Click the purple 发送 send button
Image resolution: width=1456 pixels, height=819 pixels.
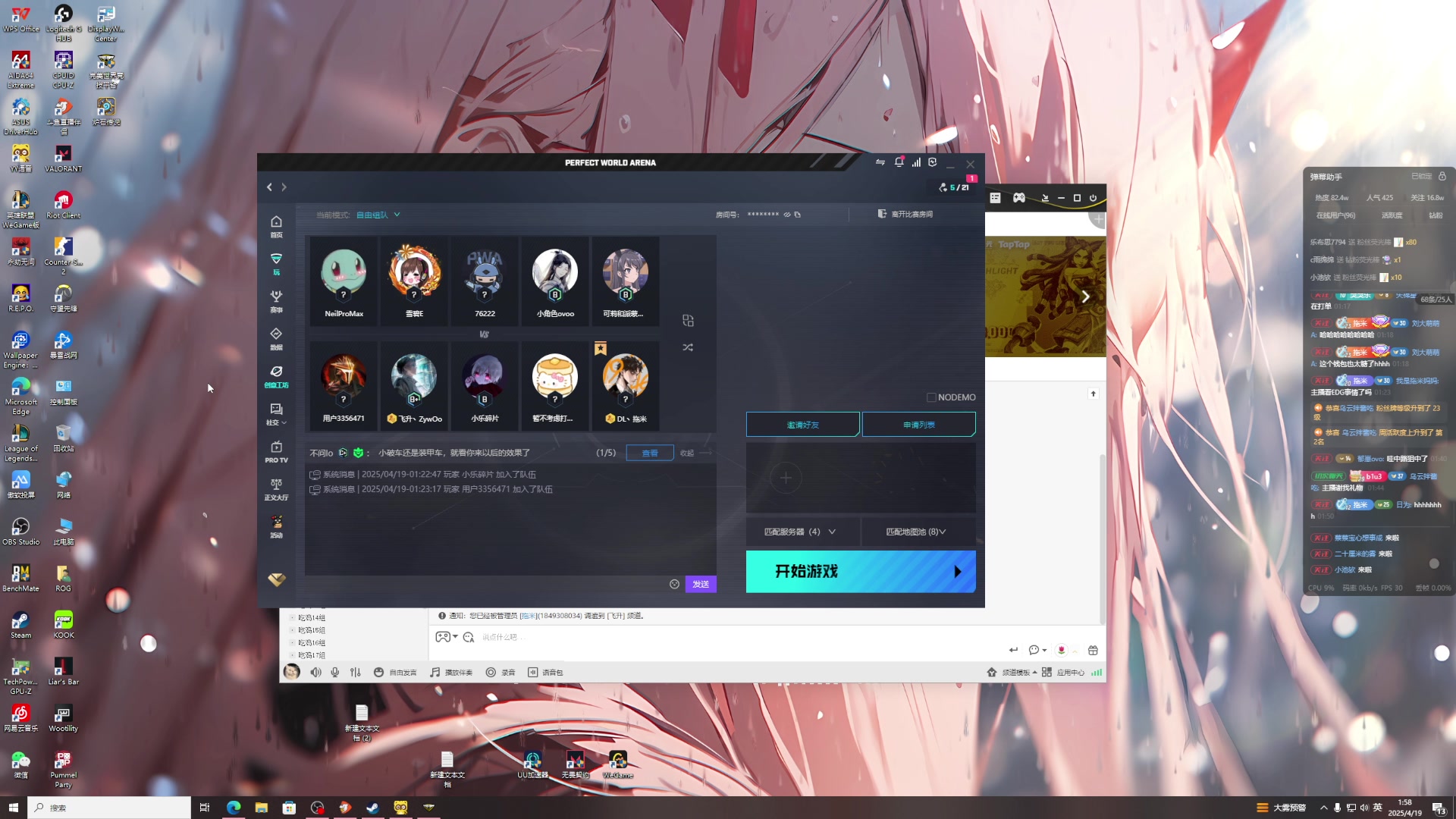(x=701, y=584)
